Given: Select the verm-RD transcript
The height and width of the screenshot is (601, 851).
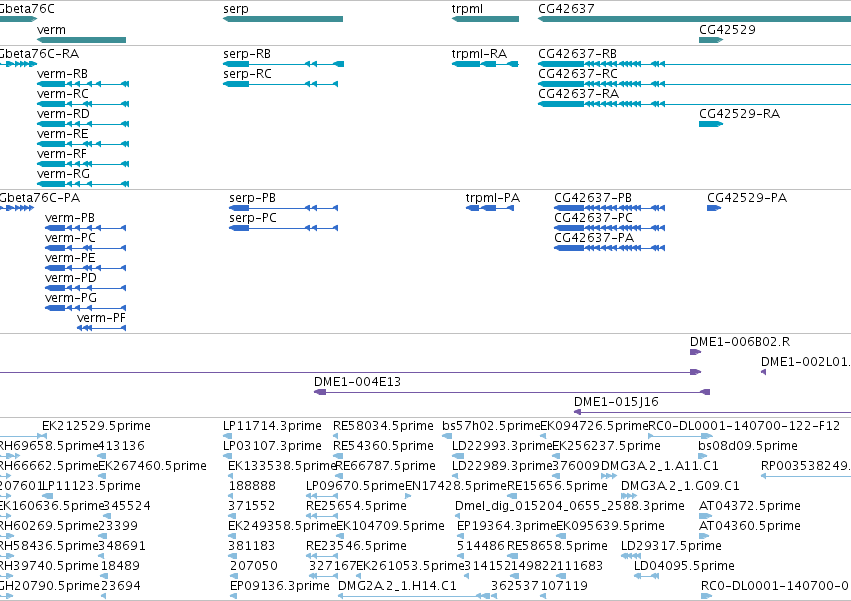Looking at the screenshot, I should (x=83, y=124).
